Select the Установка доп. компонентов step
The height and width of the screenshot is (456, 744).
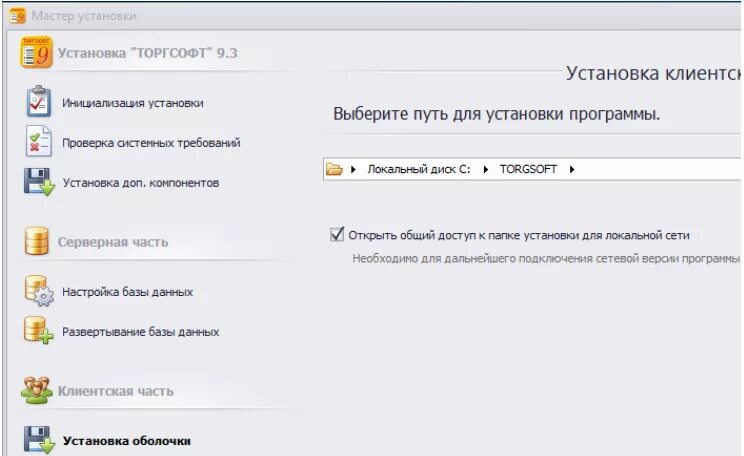point(141,183)
